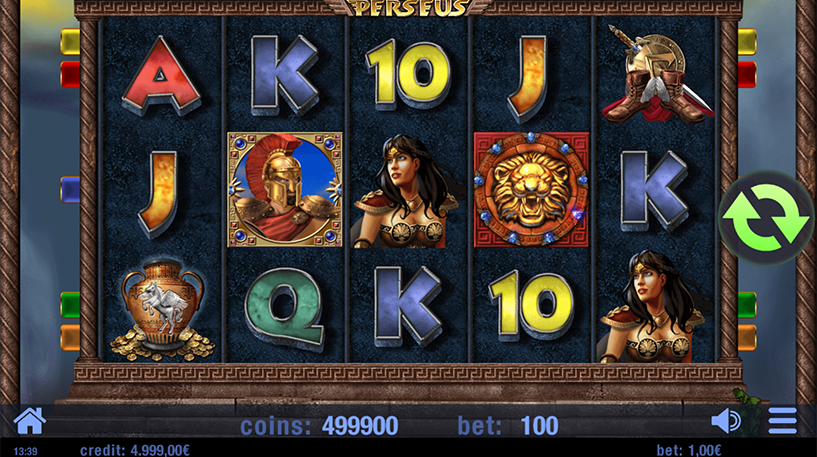Viewport: 817px width, 457px height.
Task: Go to the home lobby icon
Action: pos(30,421)
